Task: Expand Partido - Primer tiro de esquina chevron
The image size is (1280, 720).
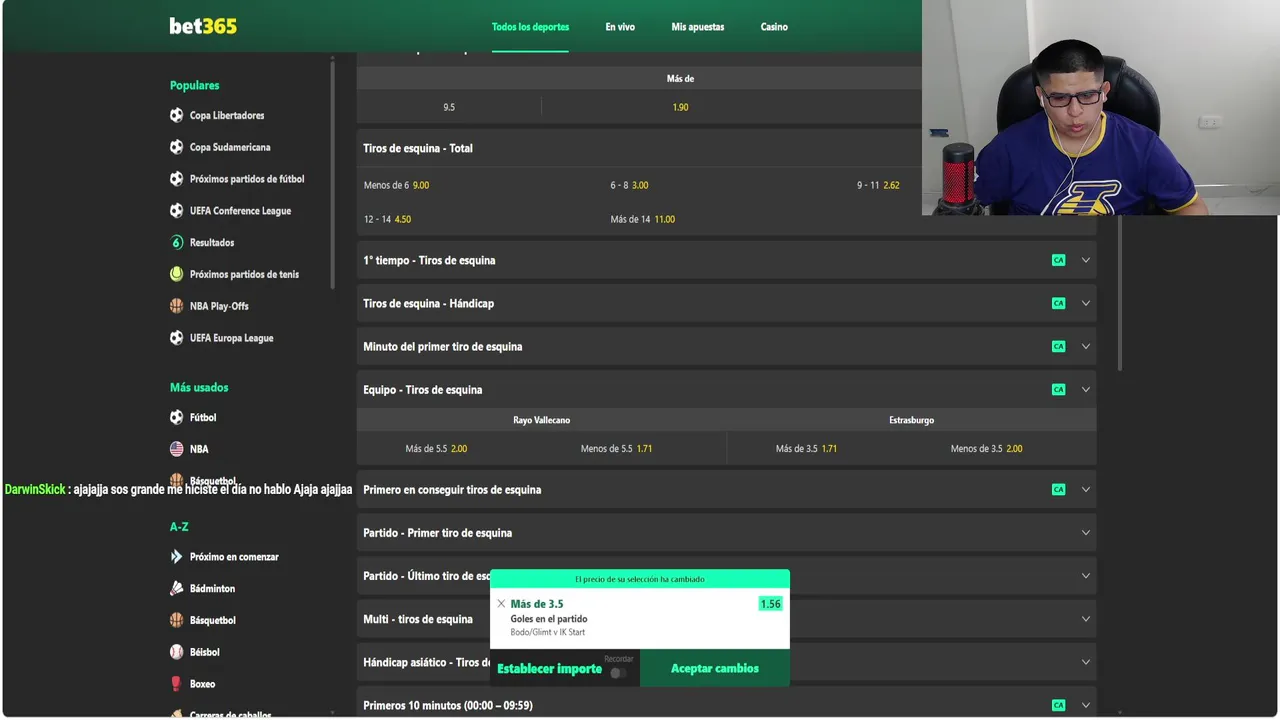Action: (x=1085, y=533)
